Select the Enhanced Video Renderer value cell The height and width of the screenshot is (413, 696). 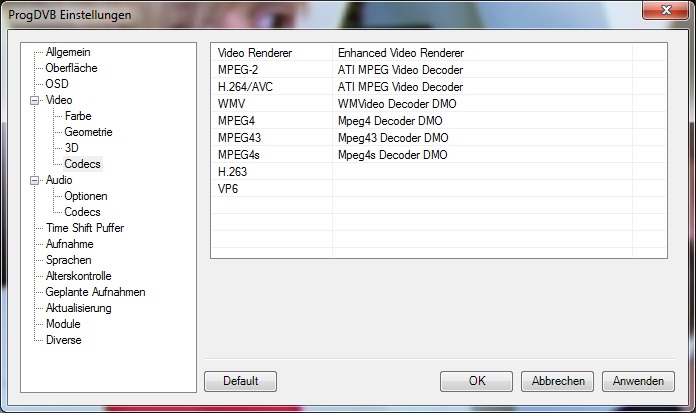point(482,52)
